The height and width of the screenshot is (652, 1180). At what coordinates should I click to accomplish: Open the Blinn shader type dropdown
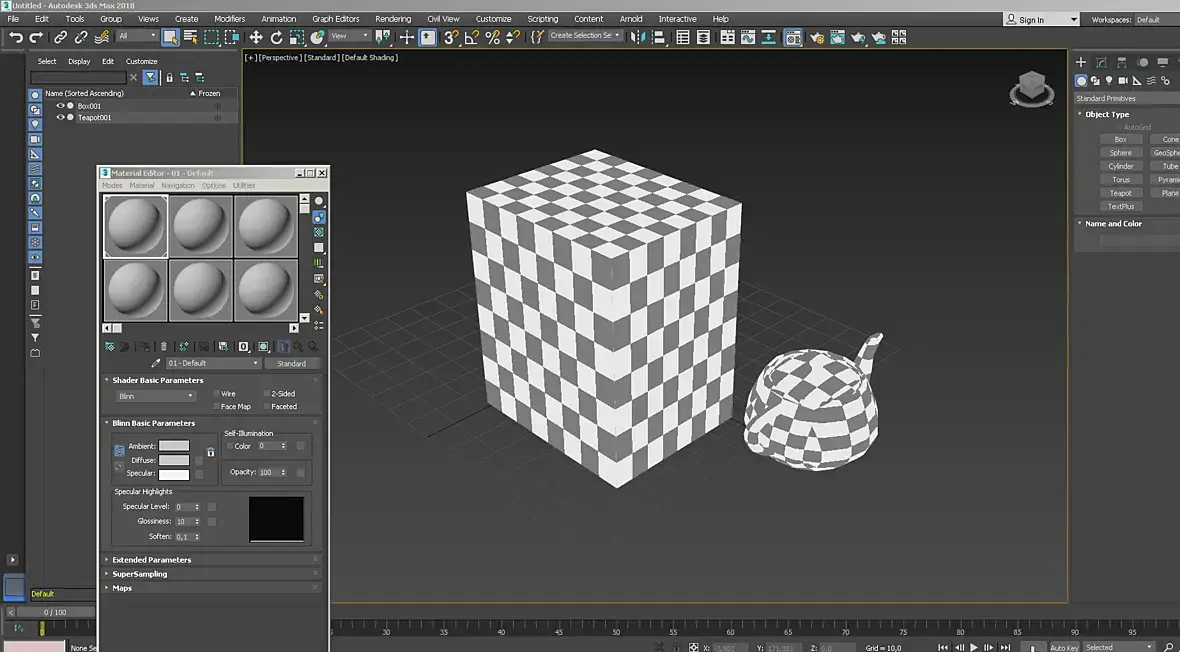tap(155, 396)
